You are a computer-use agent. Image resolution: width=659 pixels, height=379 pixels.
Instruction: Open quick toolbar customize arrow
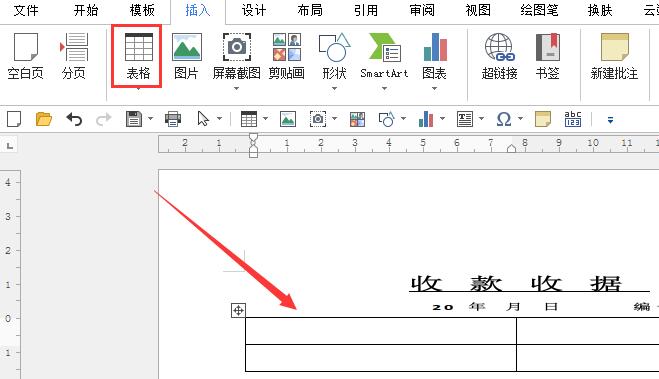click(610, 121)
